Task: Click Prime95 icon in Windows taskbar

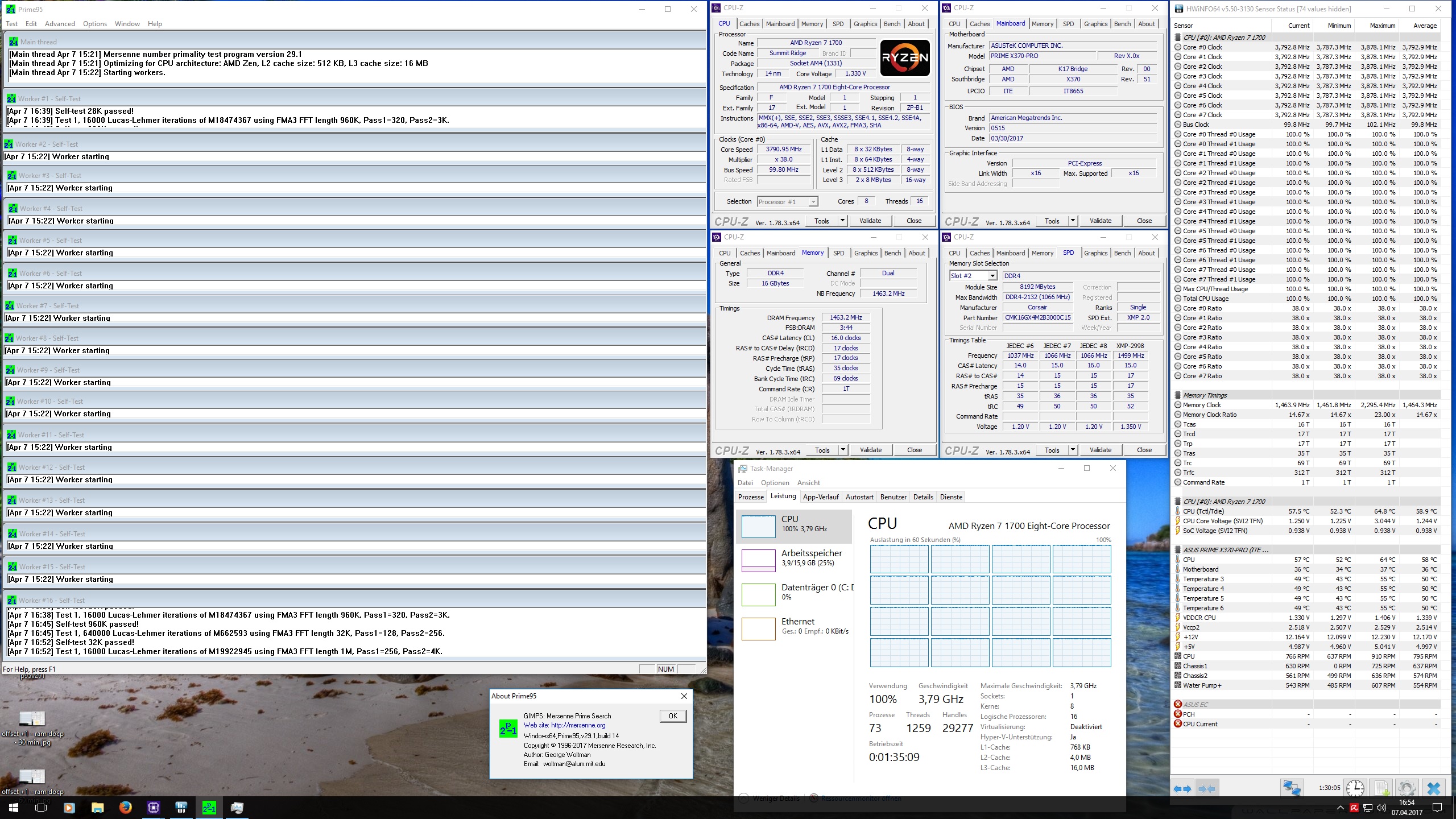Action: point(209,807)
